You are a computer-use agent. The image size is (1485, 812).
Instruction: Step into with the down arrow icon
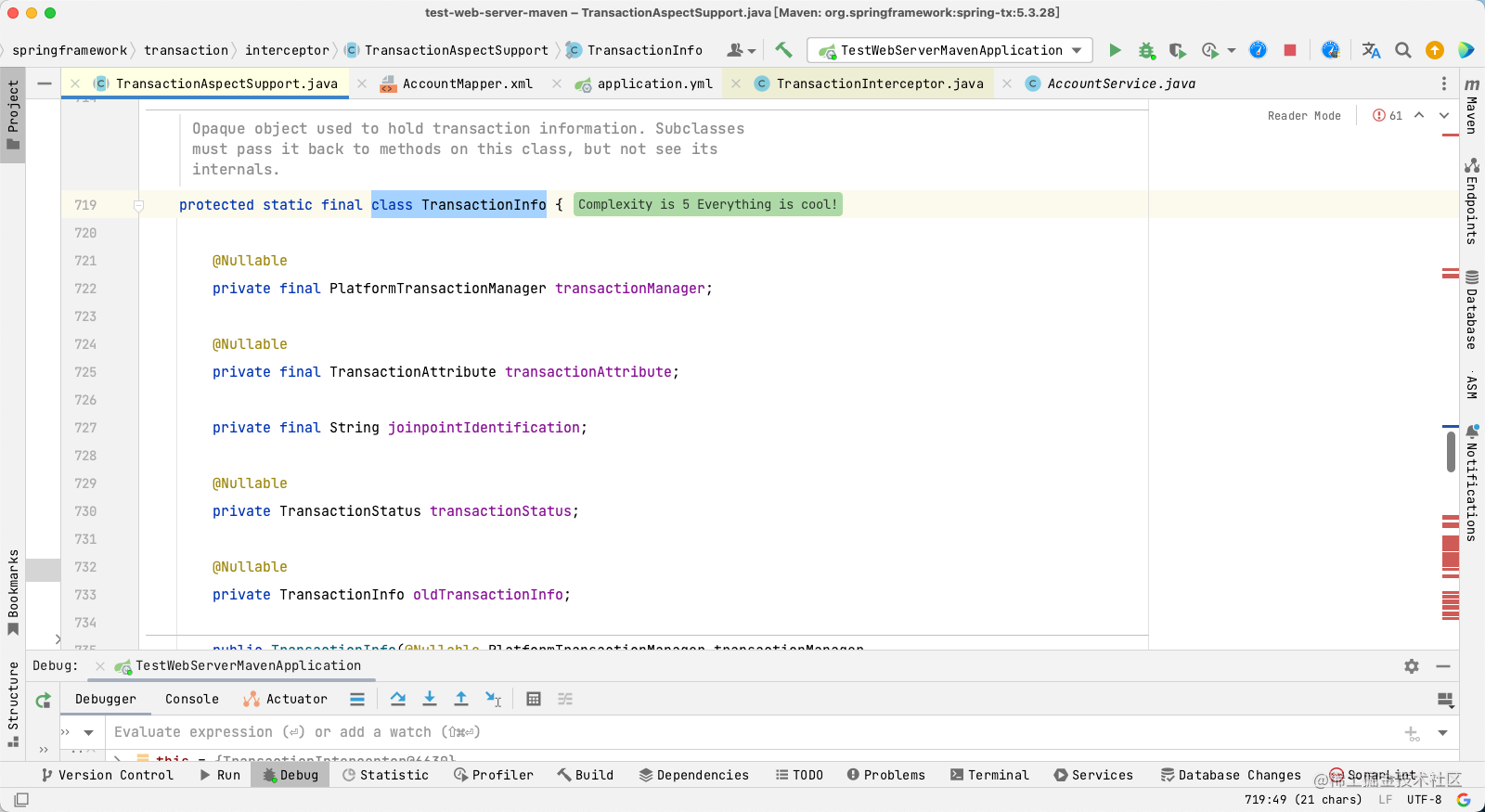430,699
